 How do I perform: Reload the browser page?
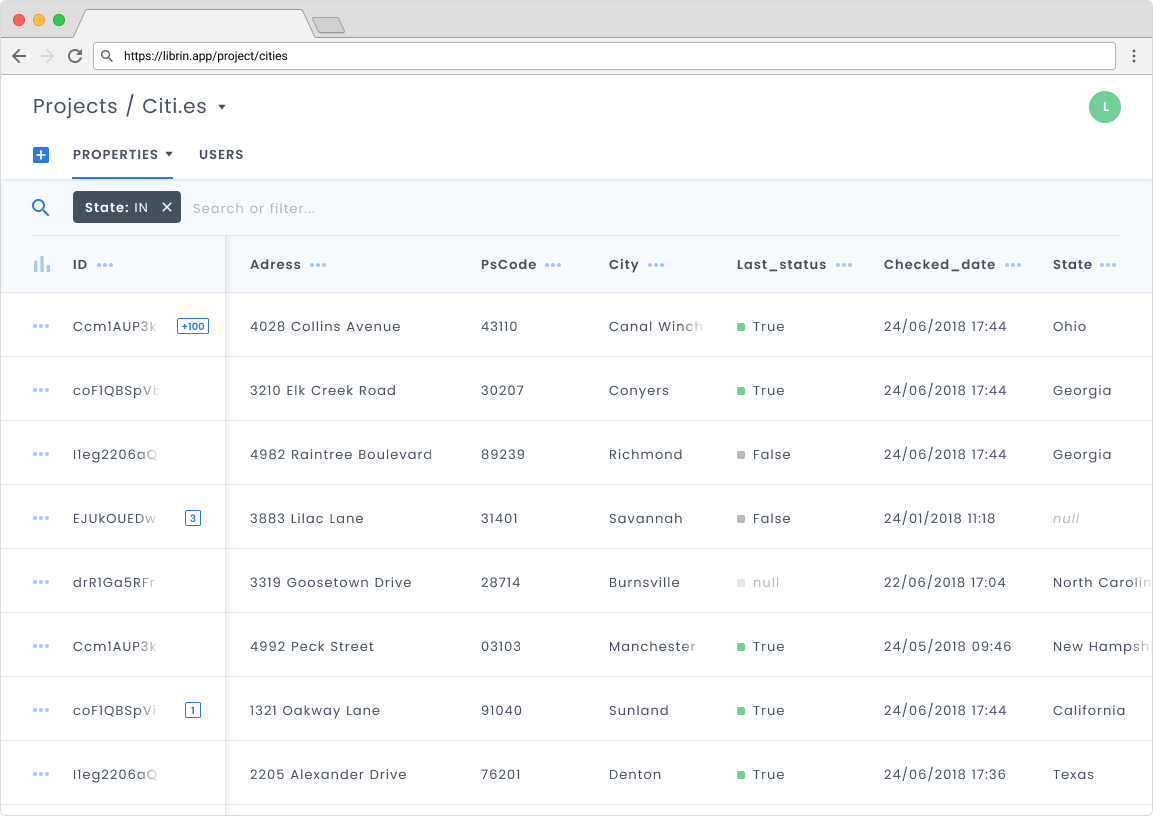pos(75,56)
